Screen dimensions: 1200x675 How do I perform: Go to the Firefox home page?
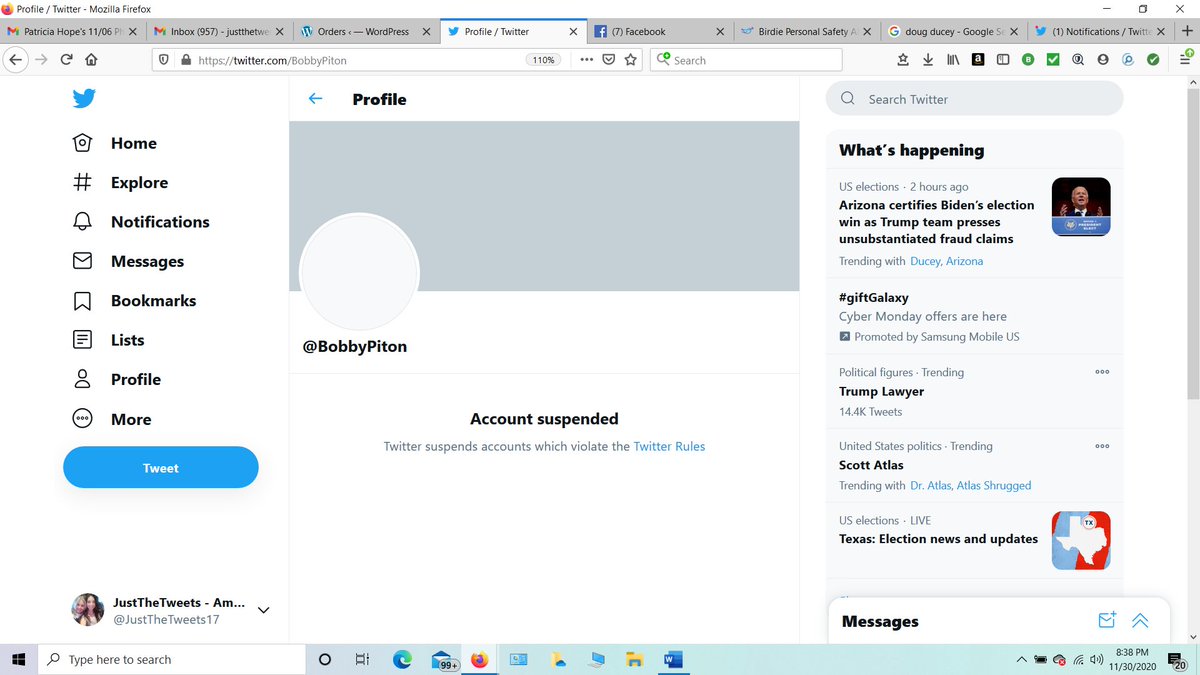coord(91,60)
